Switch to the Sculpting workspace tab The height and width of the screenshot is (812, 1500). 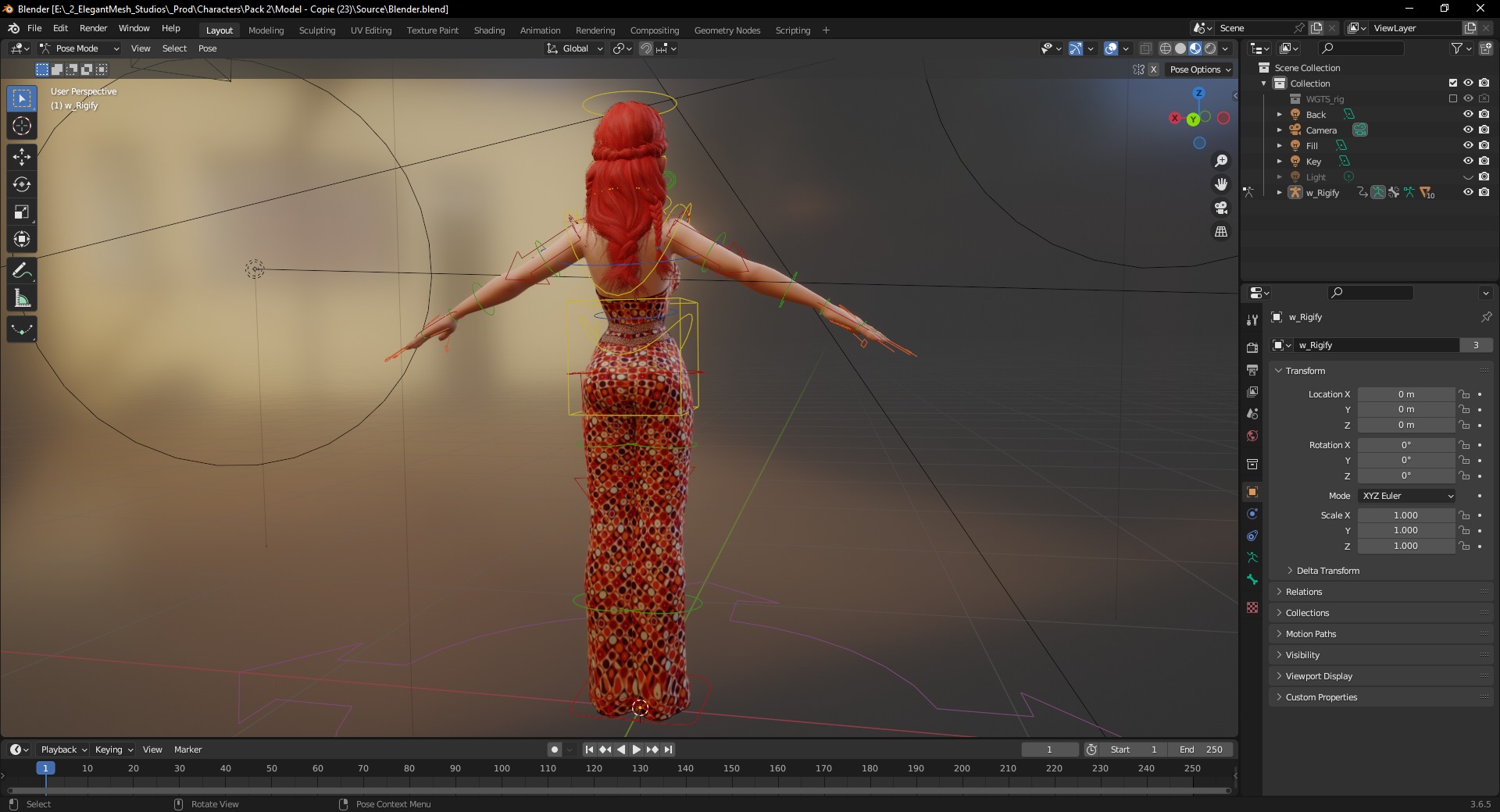pyautogui.click(x=316, y=30)
